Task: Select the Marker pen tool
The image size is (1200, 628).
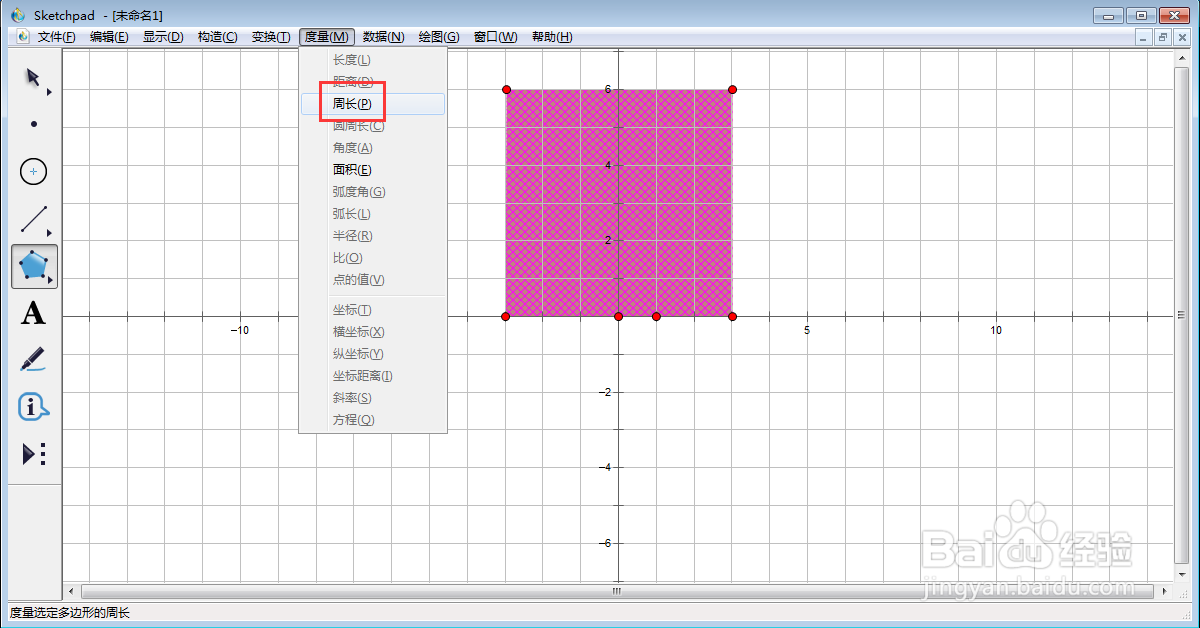Action: (x=33, y=358)
